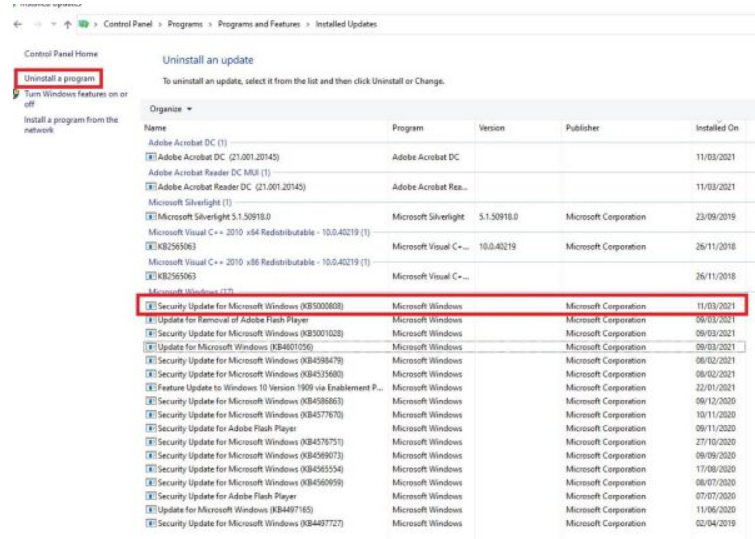The height and width of the screenshot is (539, 755).
Task: Collapse the Adobe Acrobat Reader DC MUI (1) group
Action: [x=209, y=172]
